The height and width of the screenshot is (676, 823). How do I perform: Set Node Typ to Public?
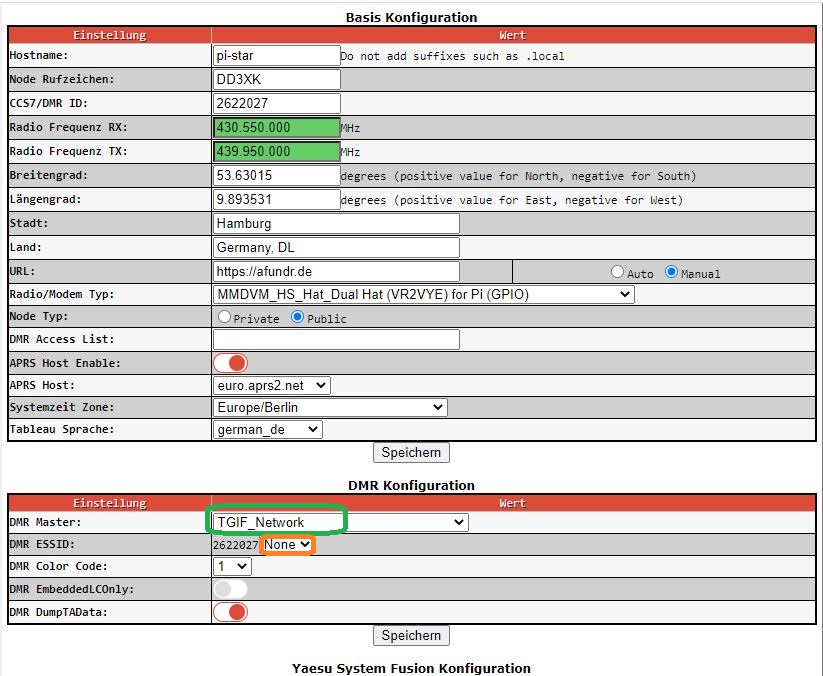pyautogui.click(x=297, y=316)
